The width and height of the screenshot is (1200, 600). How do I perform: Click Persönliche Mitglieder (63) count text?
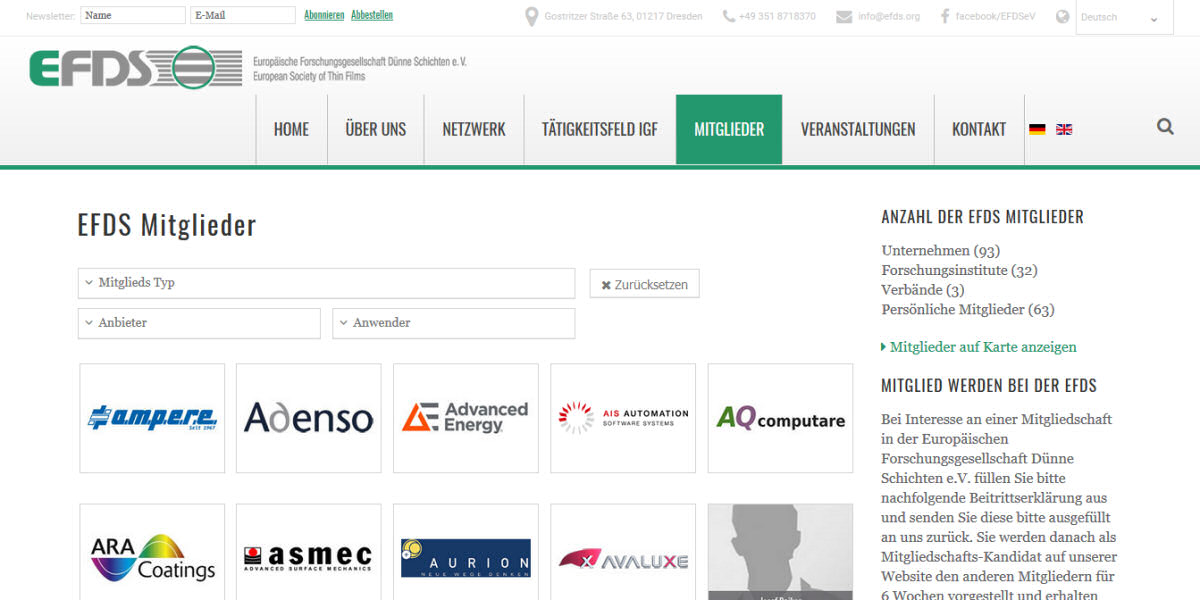coord(967,310)
